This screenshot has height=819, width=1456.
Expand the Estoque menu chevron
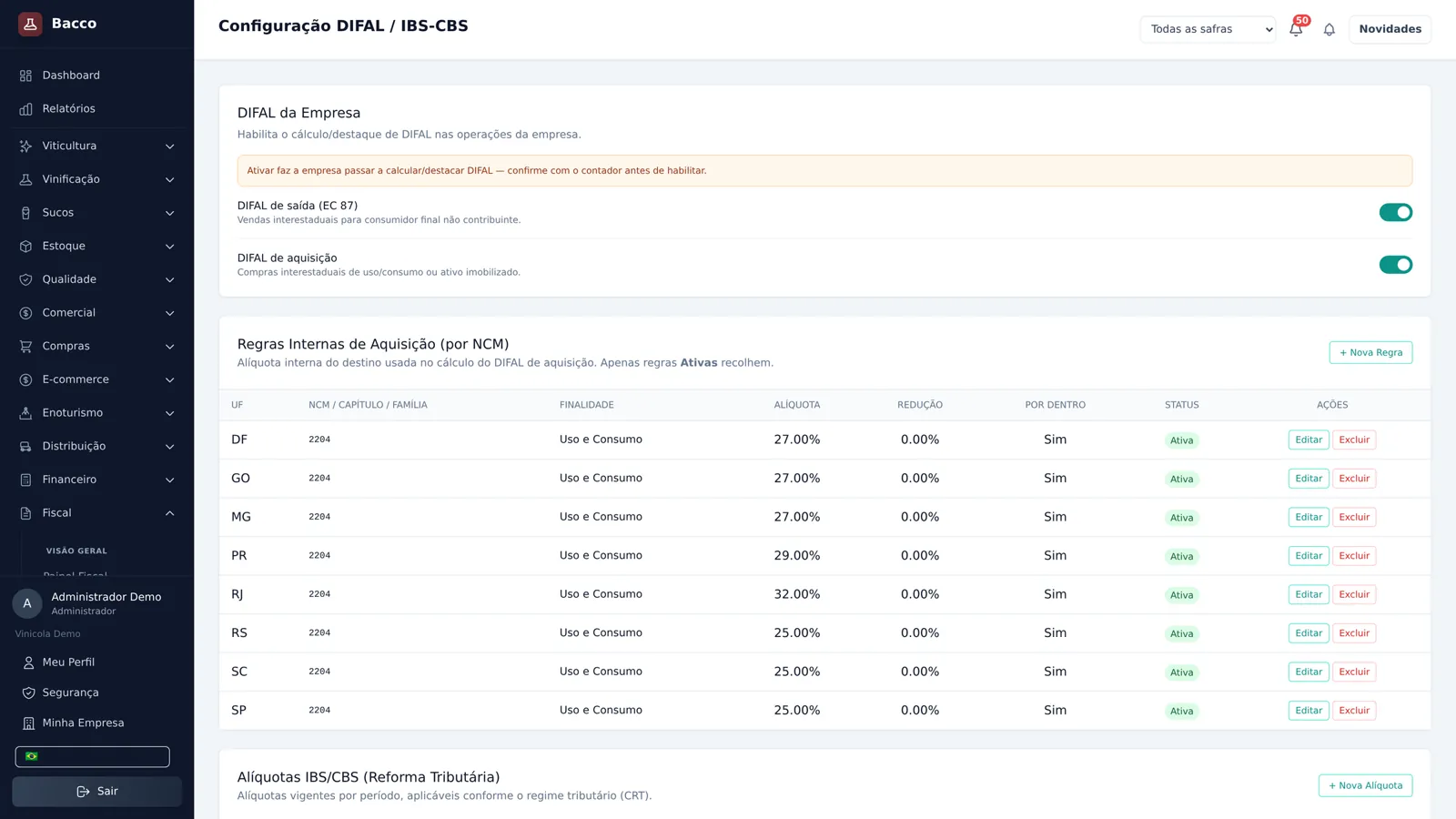169,247
